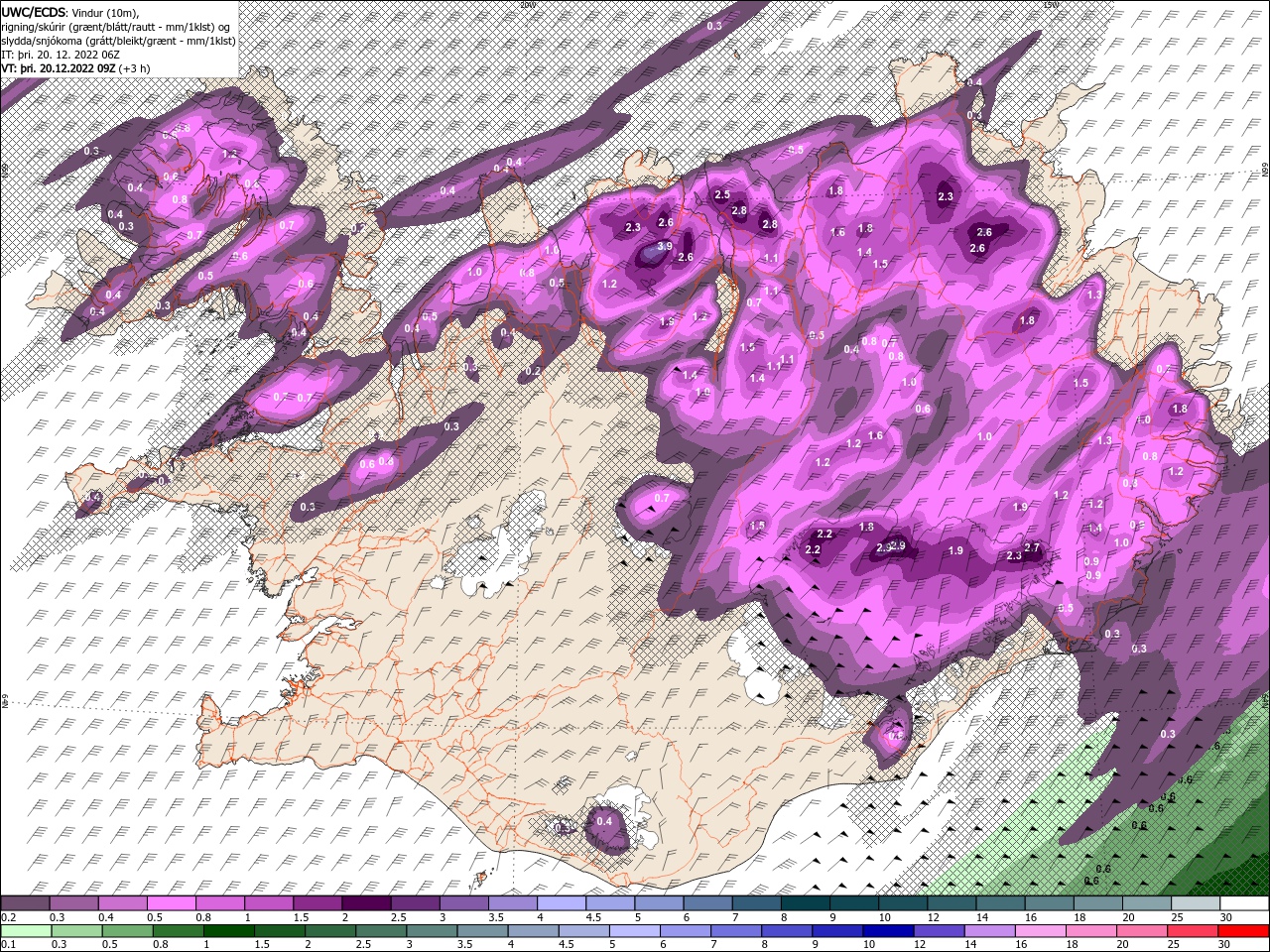The height and width of the screenshot is (952, 1270).
Task: Click the header line 'VT: þri. 20.12.2022 09Z (+3 h)'
Action: click(x=76, y=68)
